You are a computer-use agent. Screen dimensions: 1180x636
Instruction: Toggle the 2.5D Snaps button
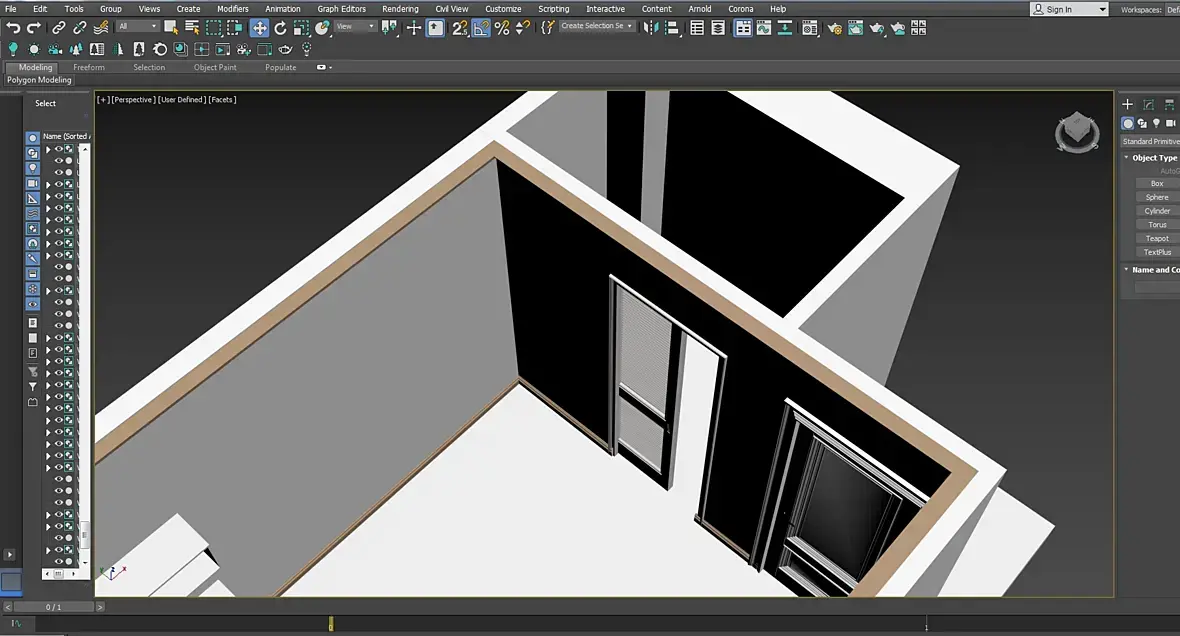[459, 28]
